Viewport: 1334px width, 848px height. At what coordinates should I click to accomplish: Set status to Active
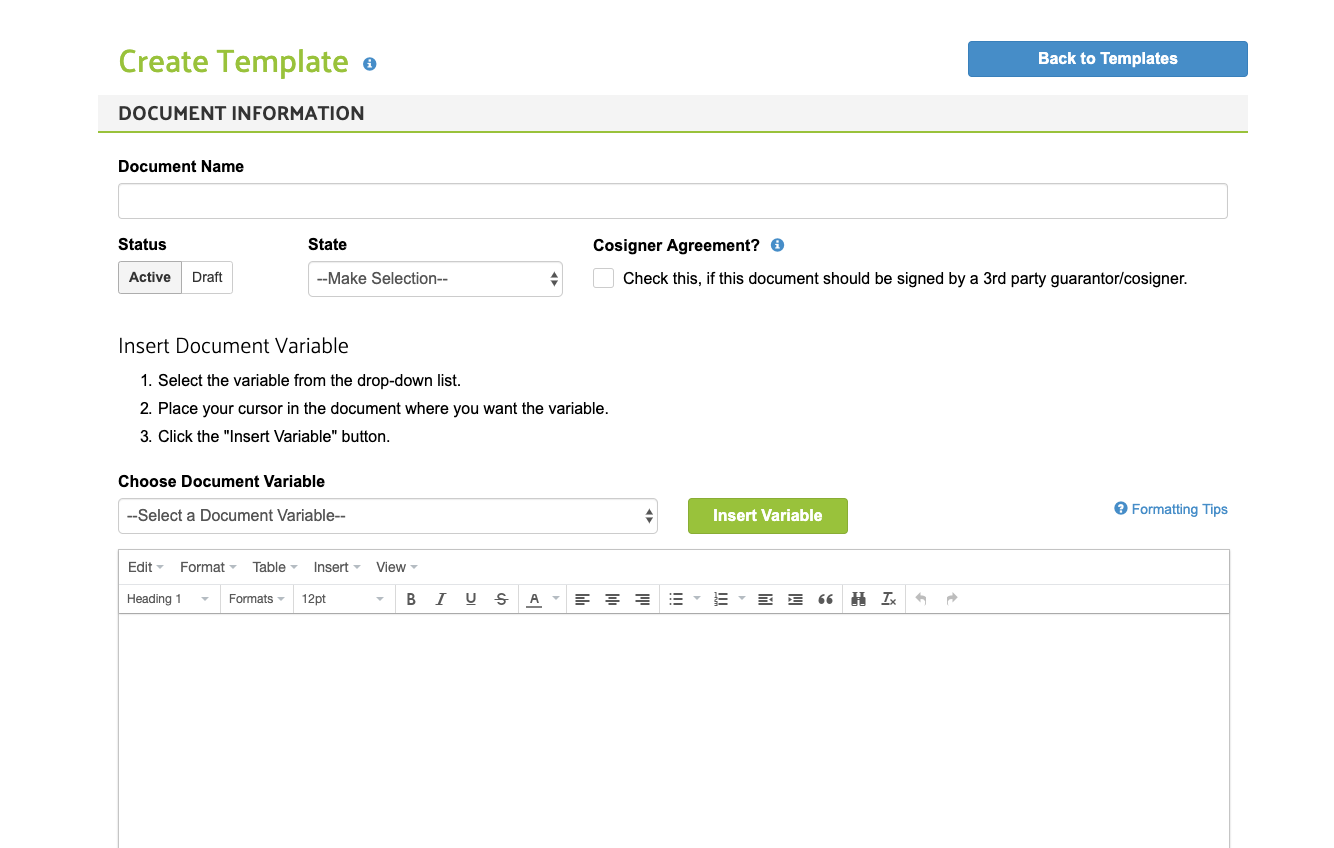[x=150, y=277]
